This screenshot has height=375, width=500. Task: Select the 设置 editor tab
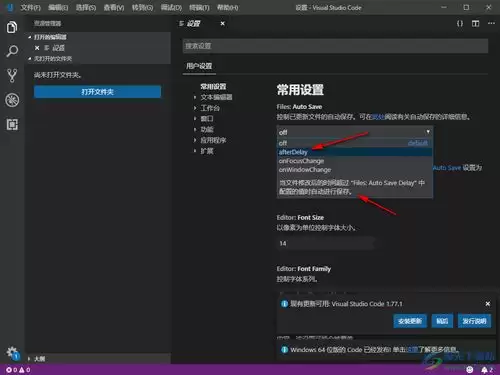(193, 24)
